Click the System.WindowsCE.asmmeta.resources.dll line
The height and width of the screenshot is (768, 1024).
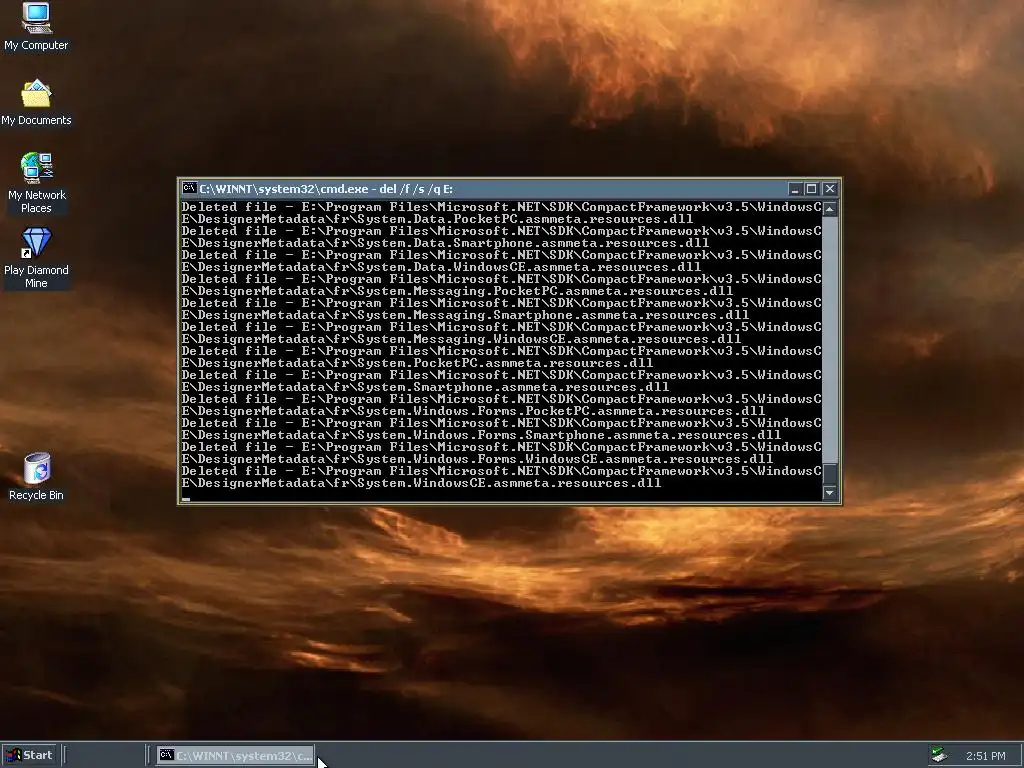[x=421, y=483]
